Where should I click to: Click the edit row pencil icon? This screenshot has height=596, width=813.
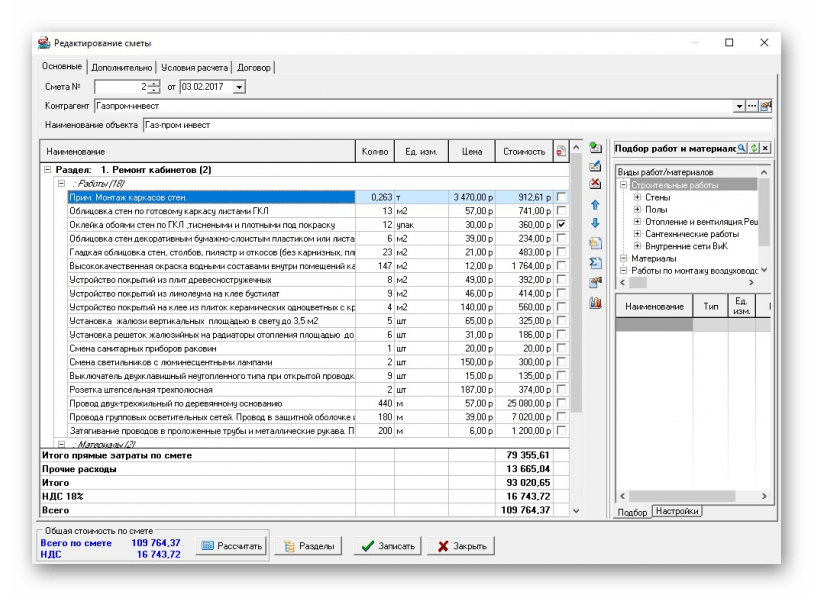(595, 167)
